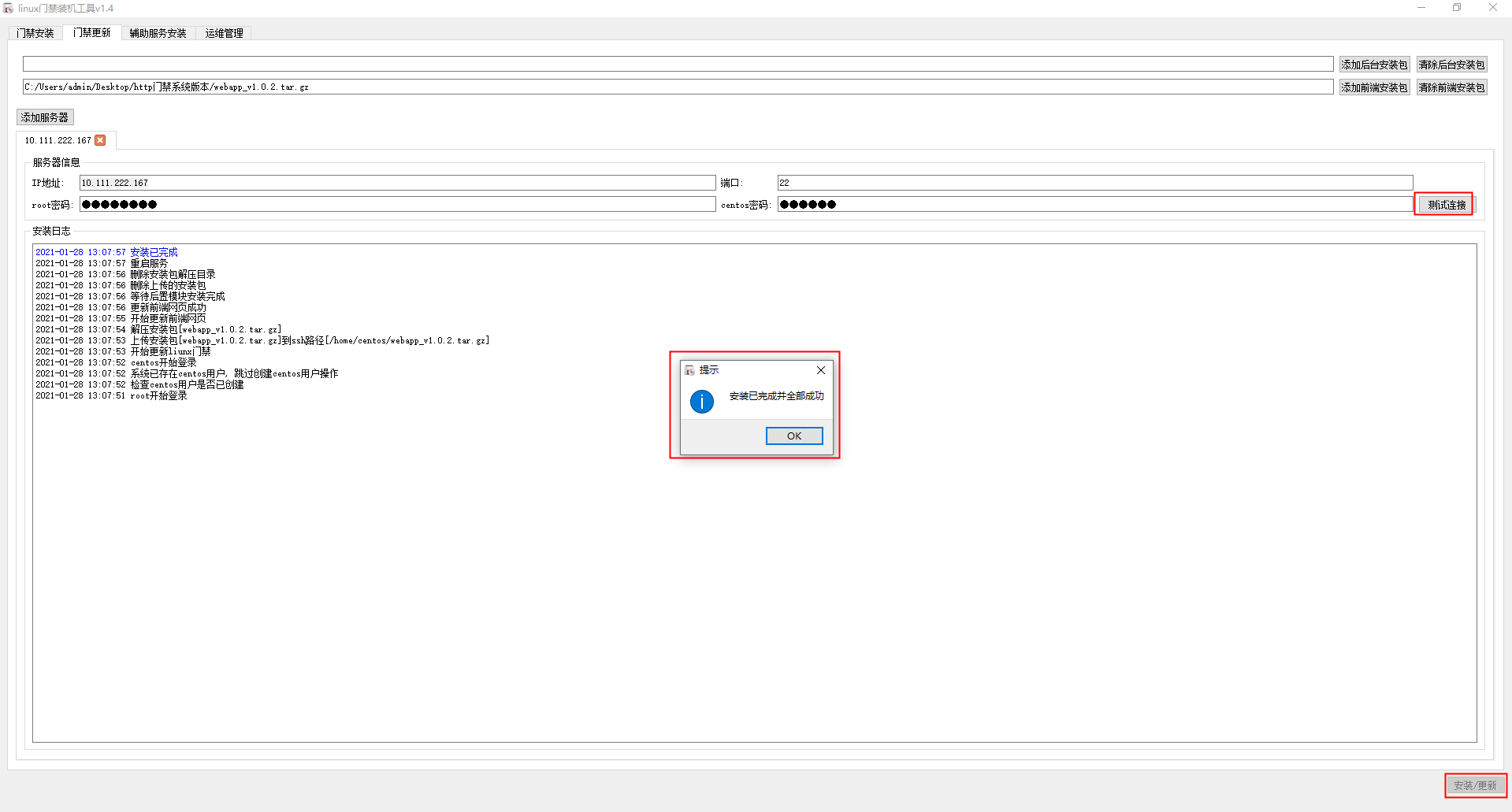Select the 门禁更新 tab
The image size is (1512, 812).
[x=92, y=32]
